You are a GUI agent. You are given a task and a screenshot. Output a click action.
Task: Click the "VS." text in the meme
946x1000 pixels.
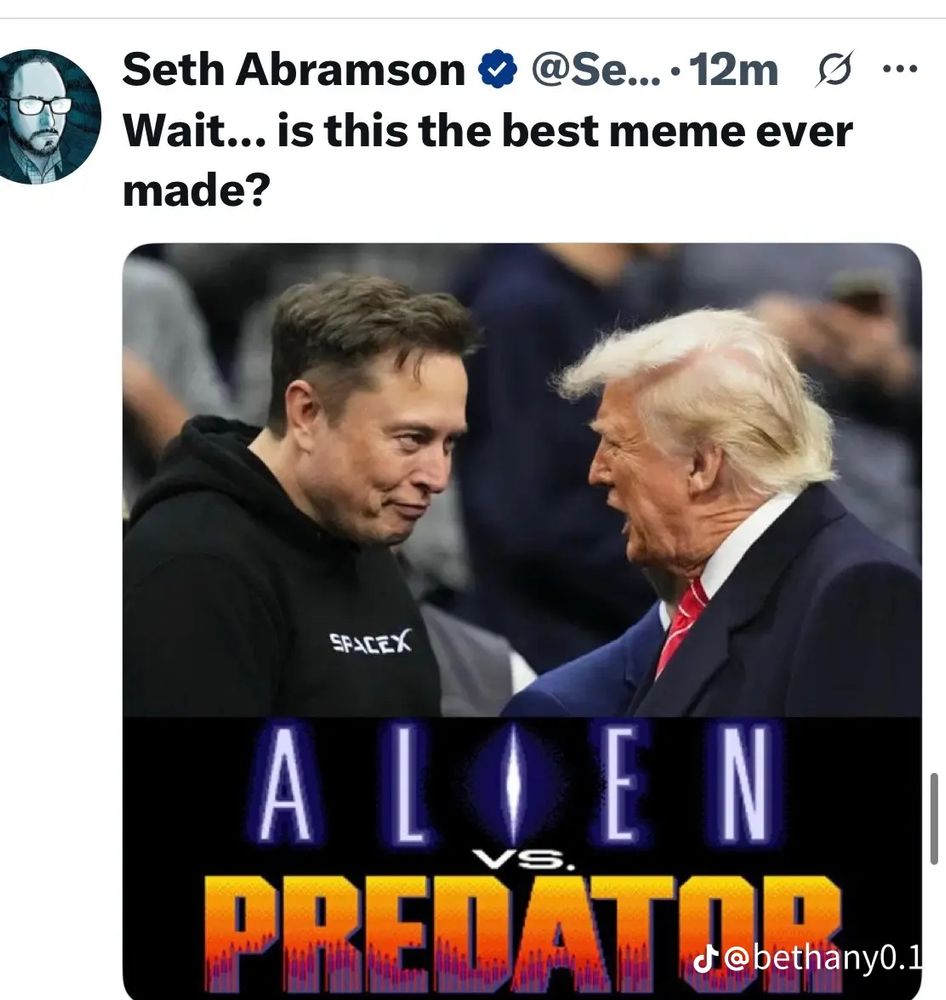[526, 862]
